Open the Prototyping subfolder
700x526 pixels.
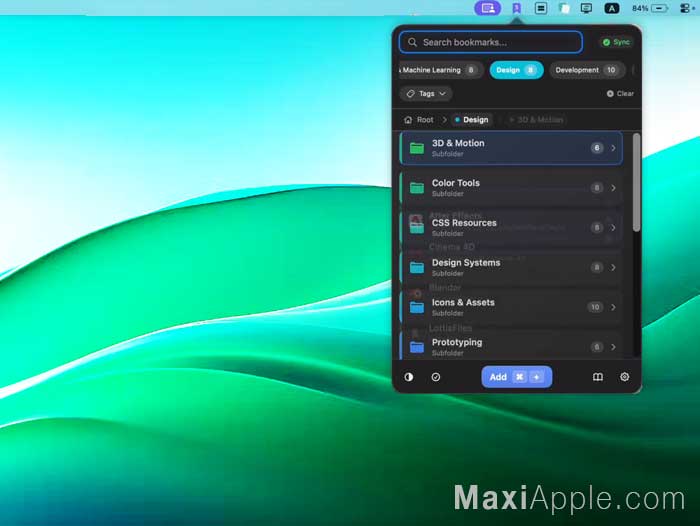511,345
